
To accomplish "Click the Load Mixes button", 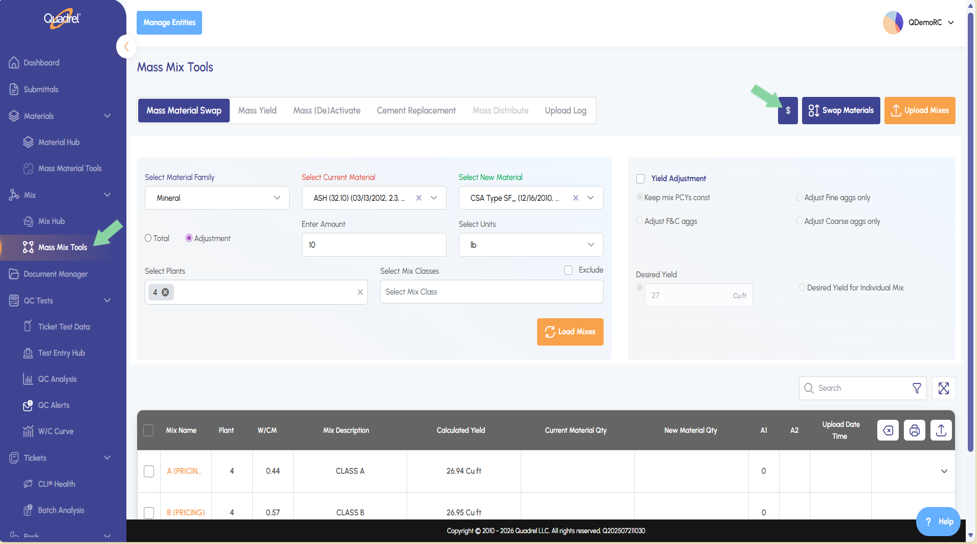I will click(570, 332).
